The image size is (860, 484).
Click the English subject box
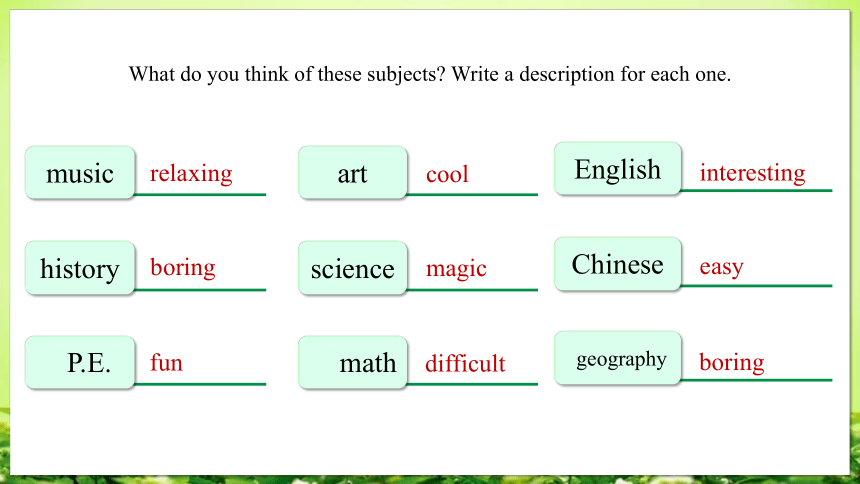(618, 168)
